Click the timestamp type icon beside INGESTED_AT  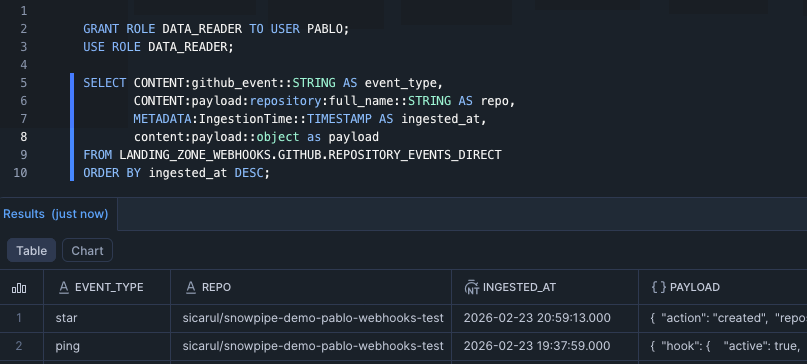(472, 287)
